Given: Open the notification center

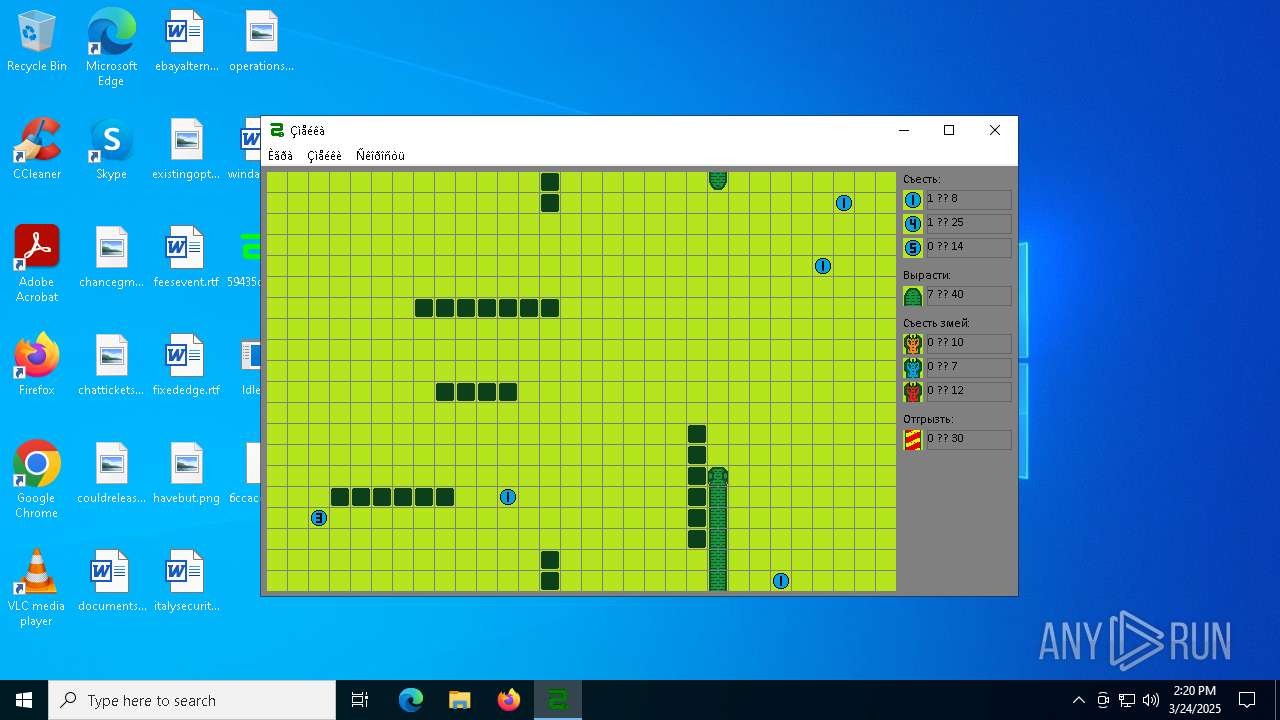Looking at the screenshot, I should [x=1247, y=700].
